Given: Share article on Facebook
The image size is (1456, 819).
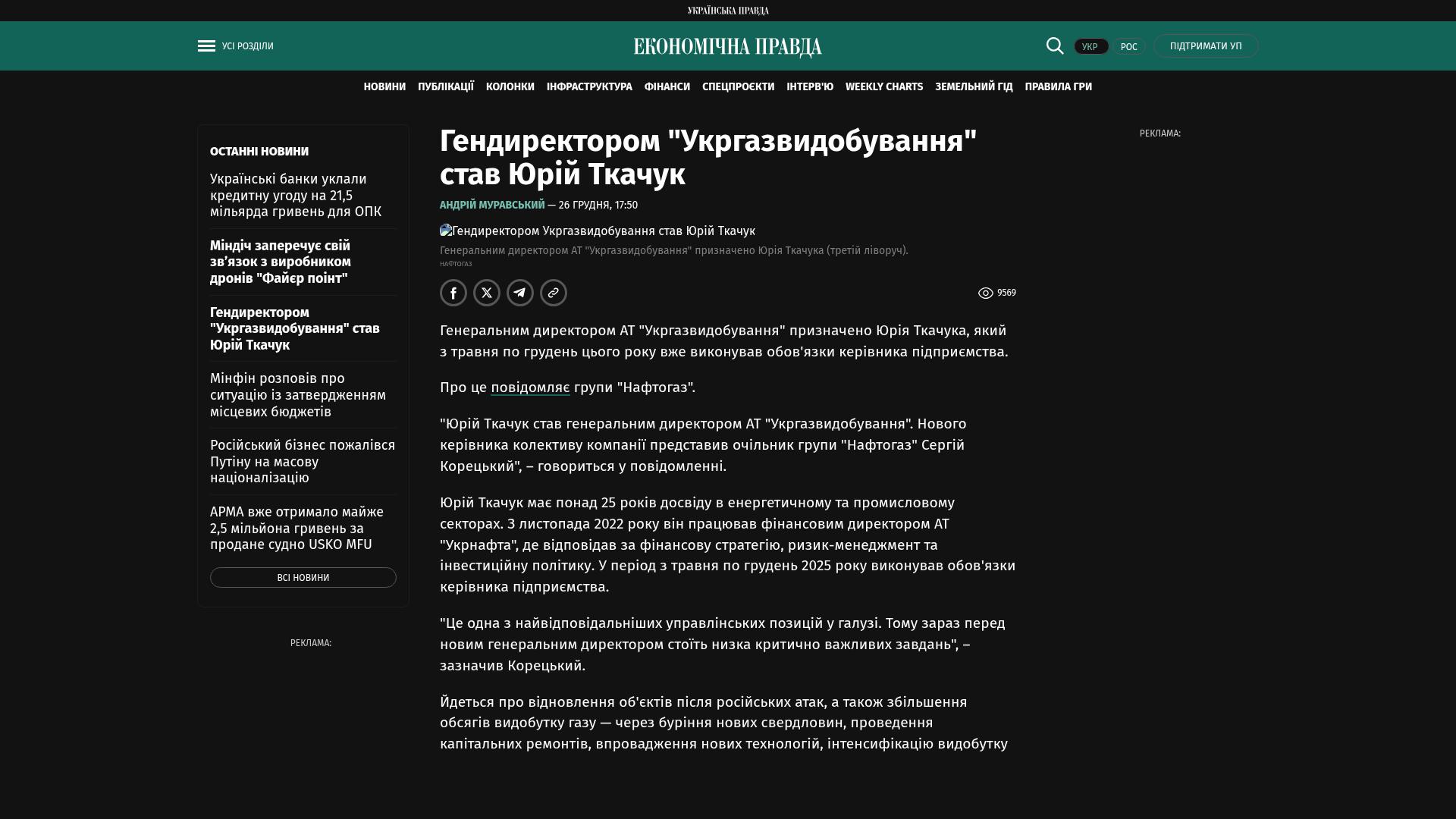Looking at the screenshot, I should point(453,293).
